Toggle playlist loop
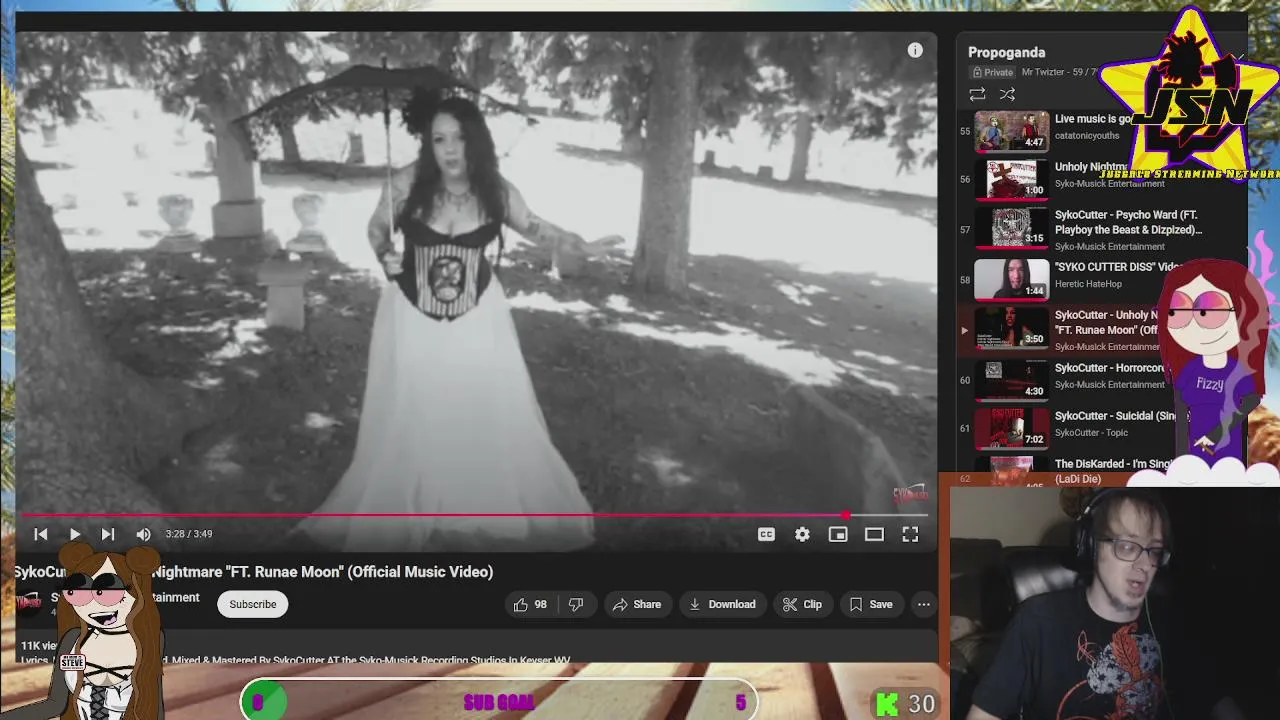Screen dimensions: 1280x720 [977, 94]
